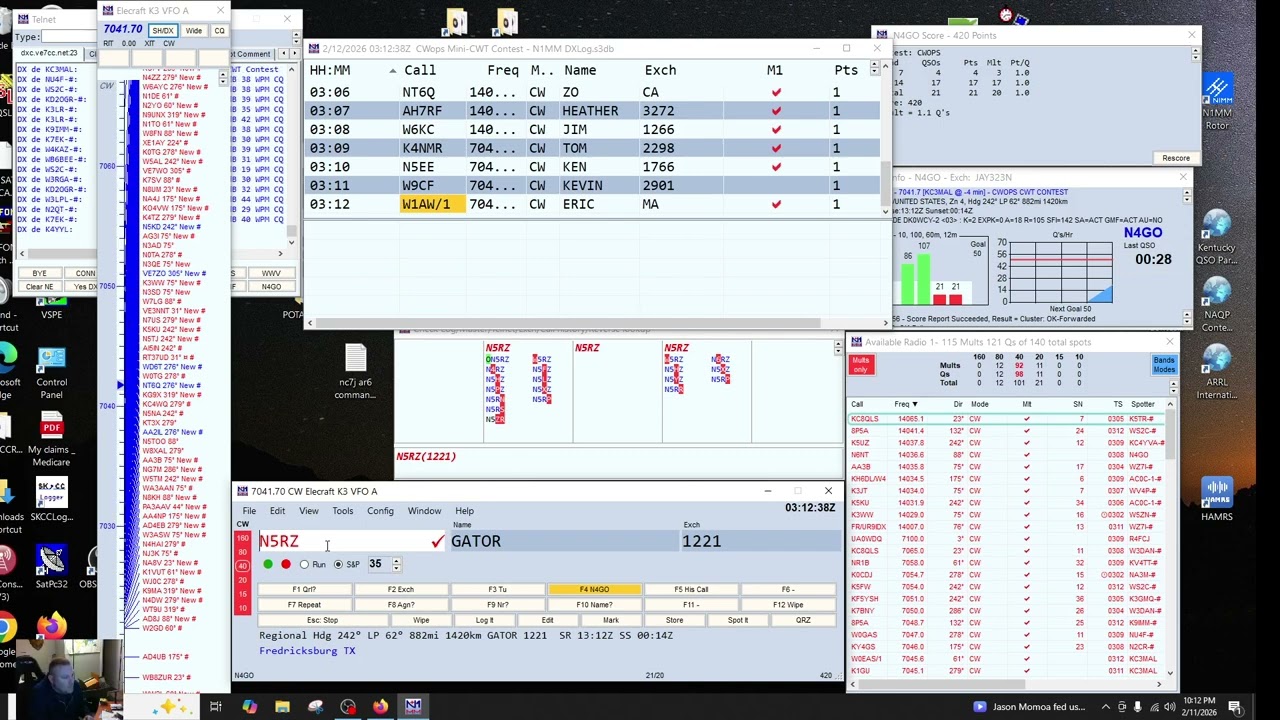The width and height of the screenshot is (1280, 720).
Task: Click the Exch field showing 1221
Action: coord(760,541)
